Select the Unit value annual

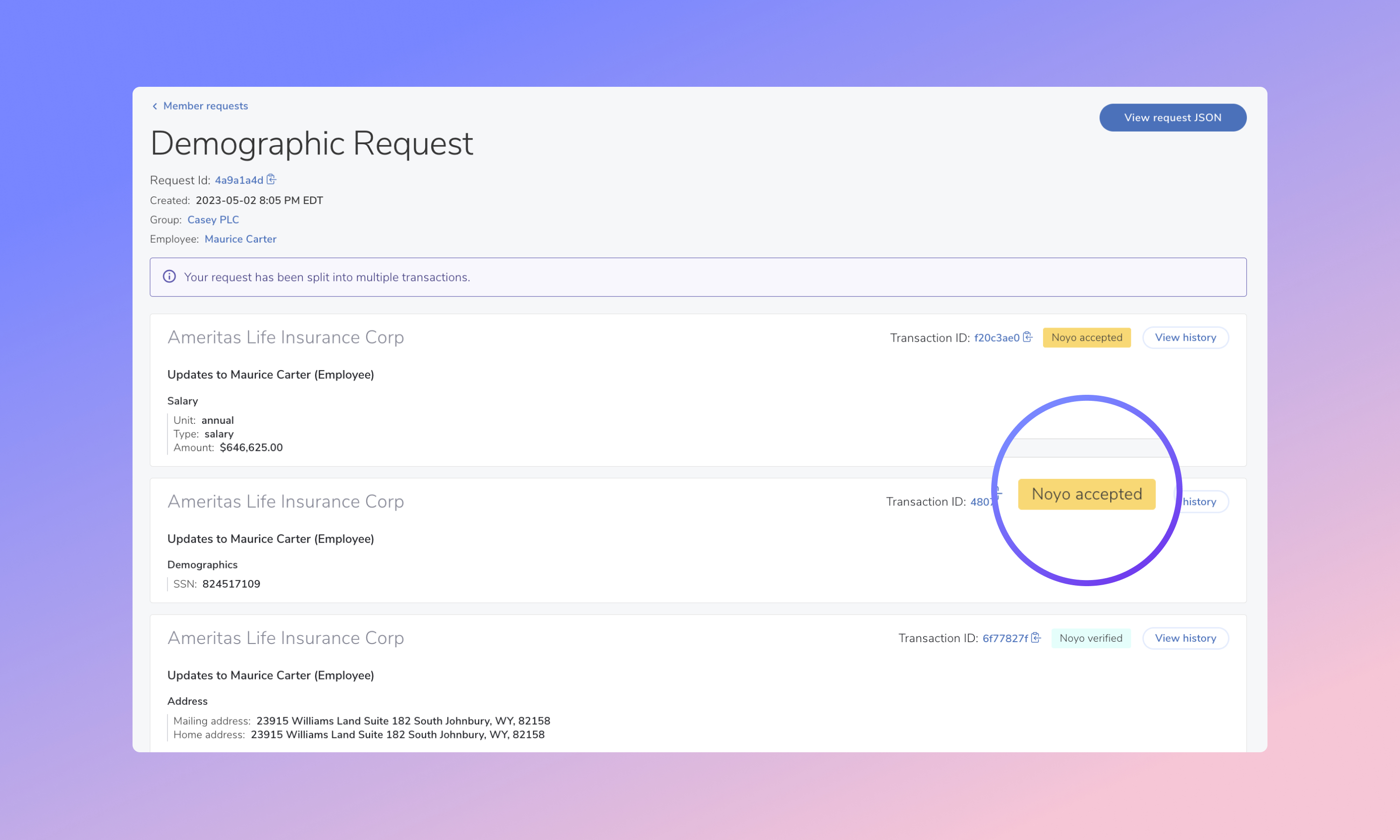coord(218,420)
